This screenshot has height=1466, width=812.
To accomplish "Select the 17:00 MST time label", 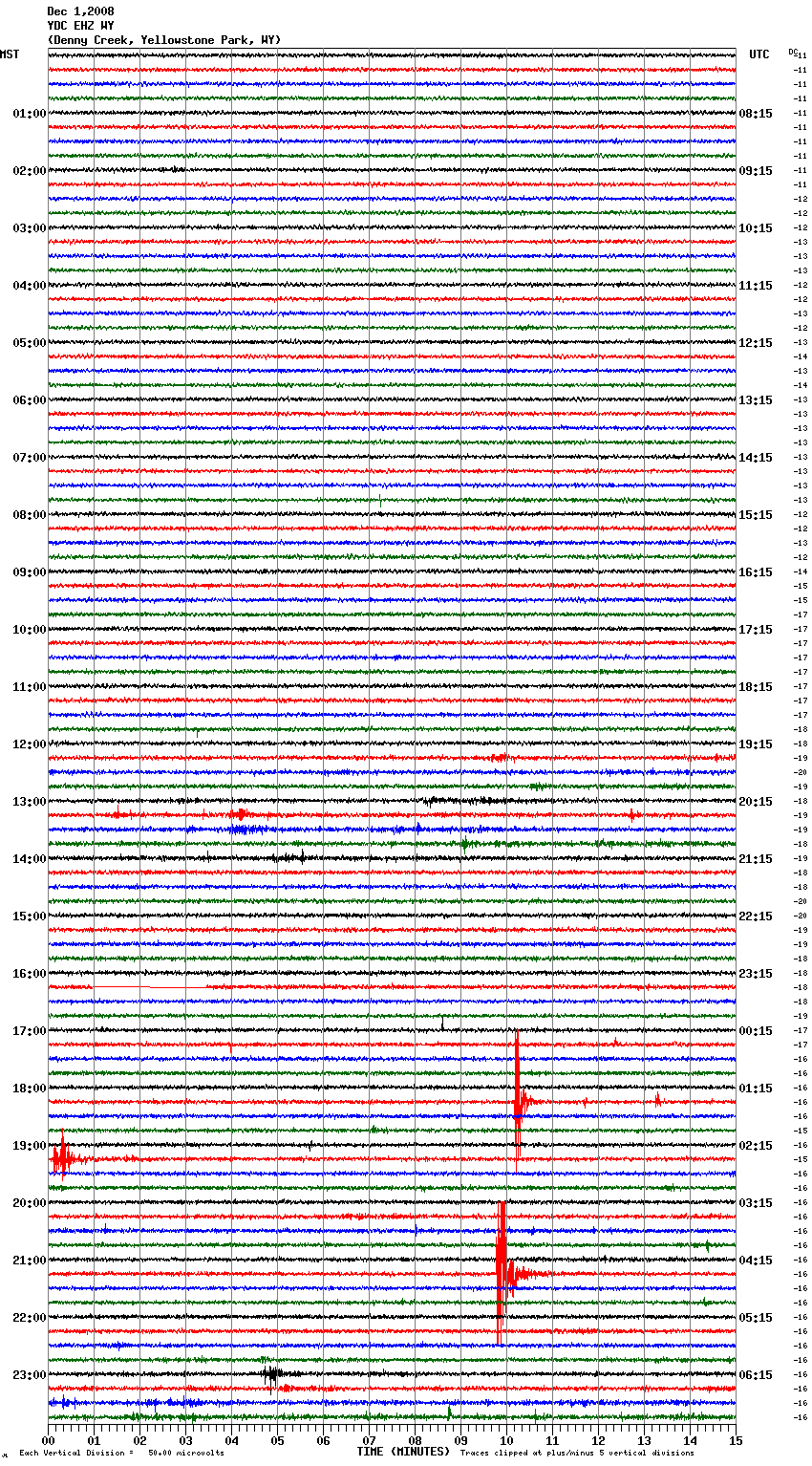I will [30, 1031].
